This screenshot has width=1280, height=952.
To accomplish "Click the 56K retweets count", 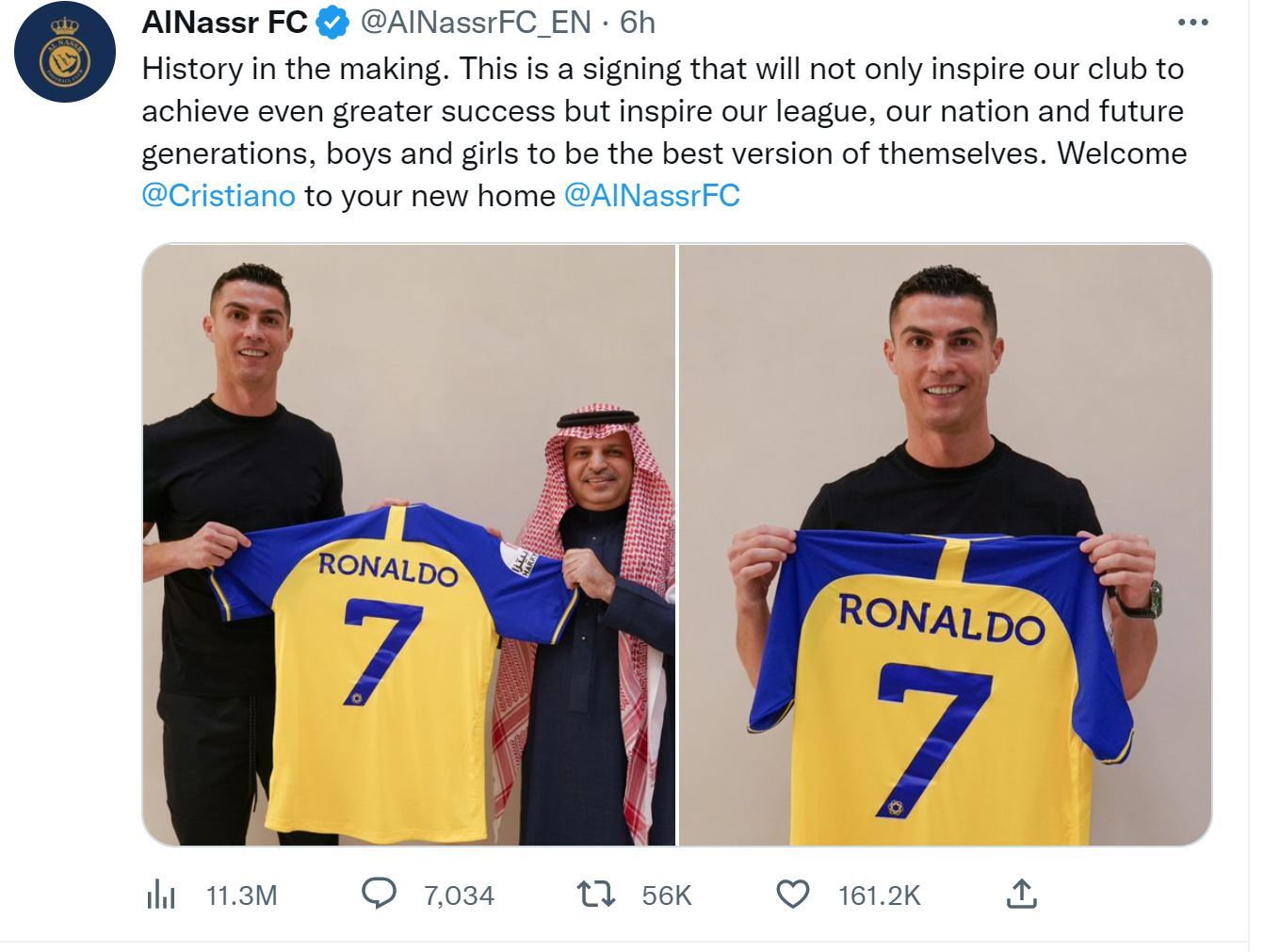I will [667, 896].
